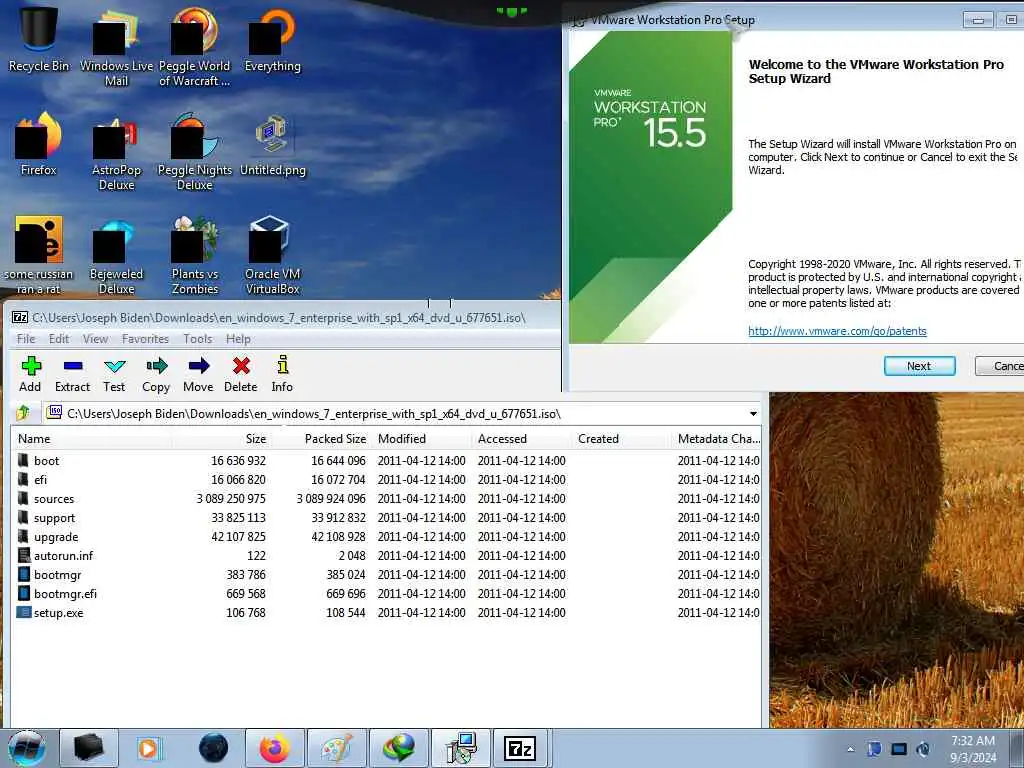Go up one folder level in 7-Zip
The height and width of the screenshot is (768, 1024).
[x=23, y=413]
